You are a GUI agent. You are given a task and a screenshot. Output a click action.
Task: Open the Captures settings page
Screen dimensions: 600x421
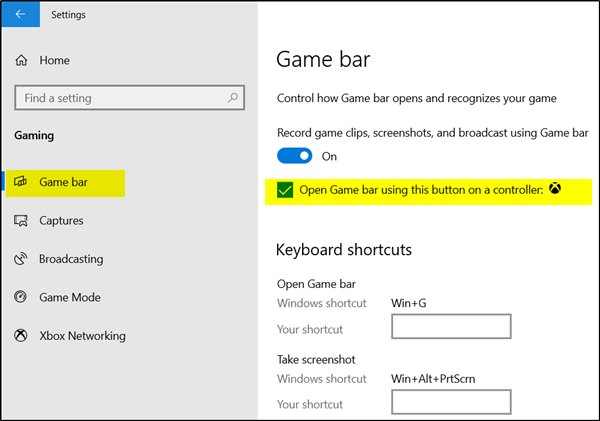[61, 221]
